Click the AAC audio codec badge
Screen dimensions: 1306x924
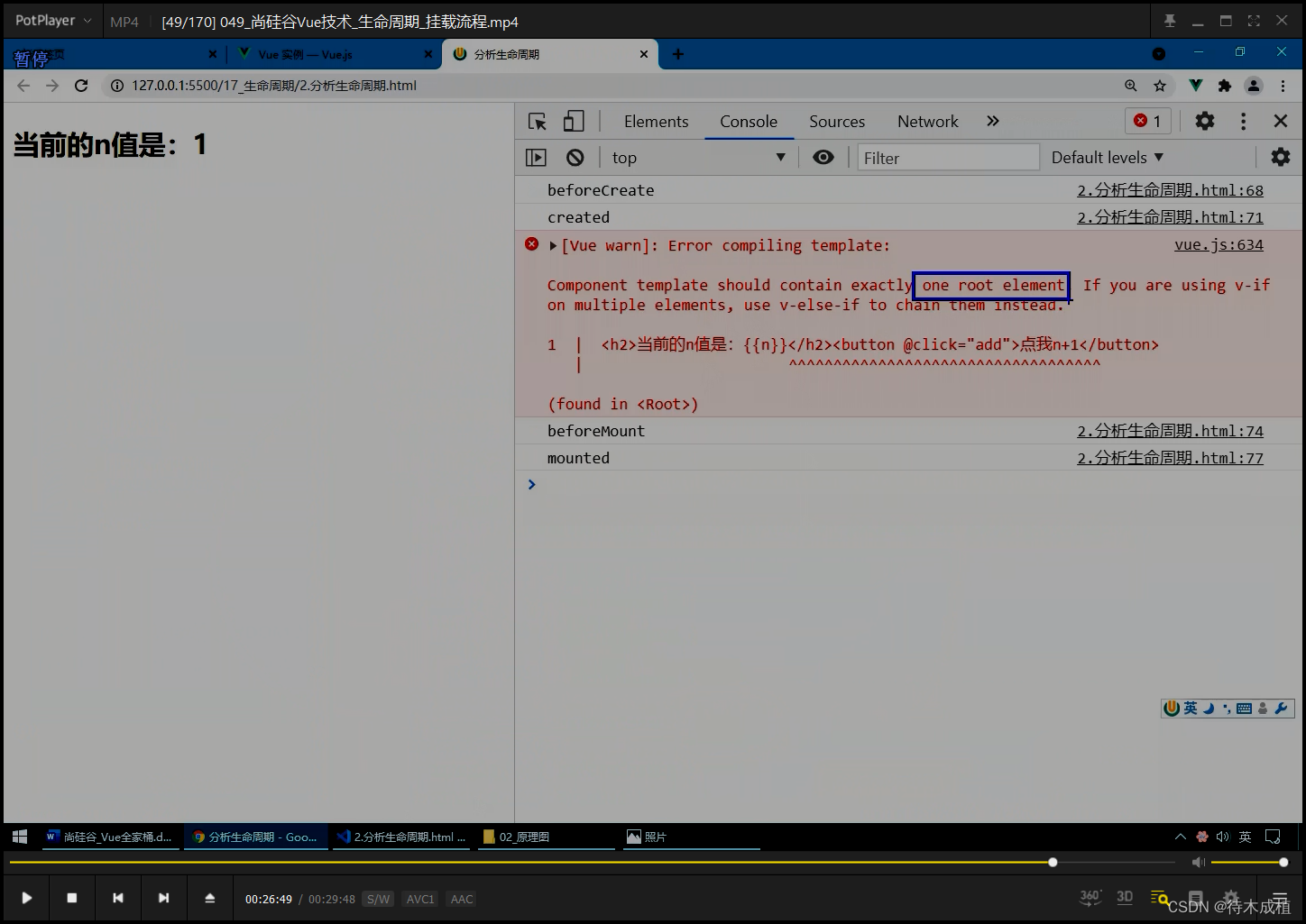pyautogui.click(x=462, y=899)
